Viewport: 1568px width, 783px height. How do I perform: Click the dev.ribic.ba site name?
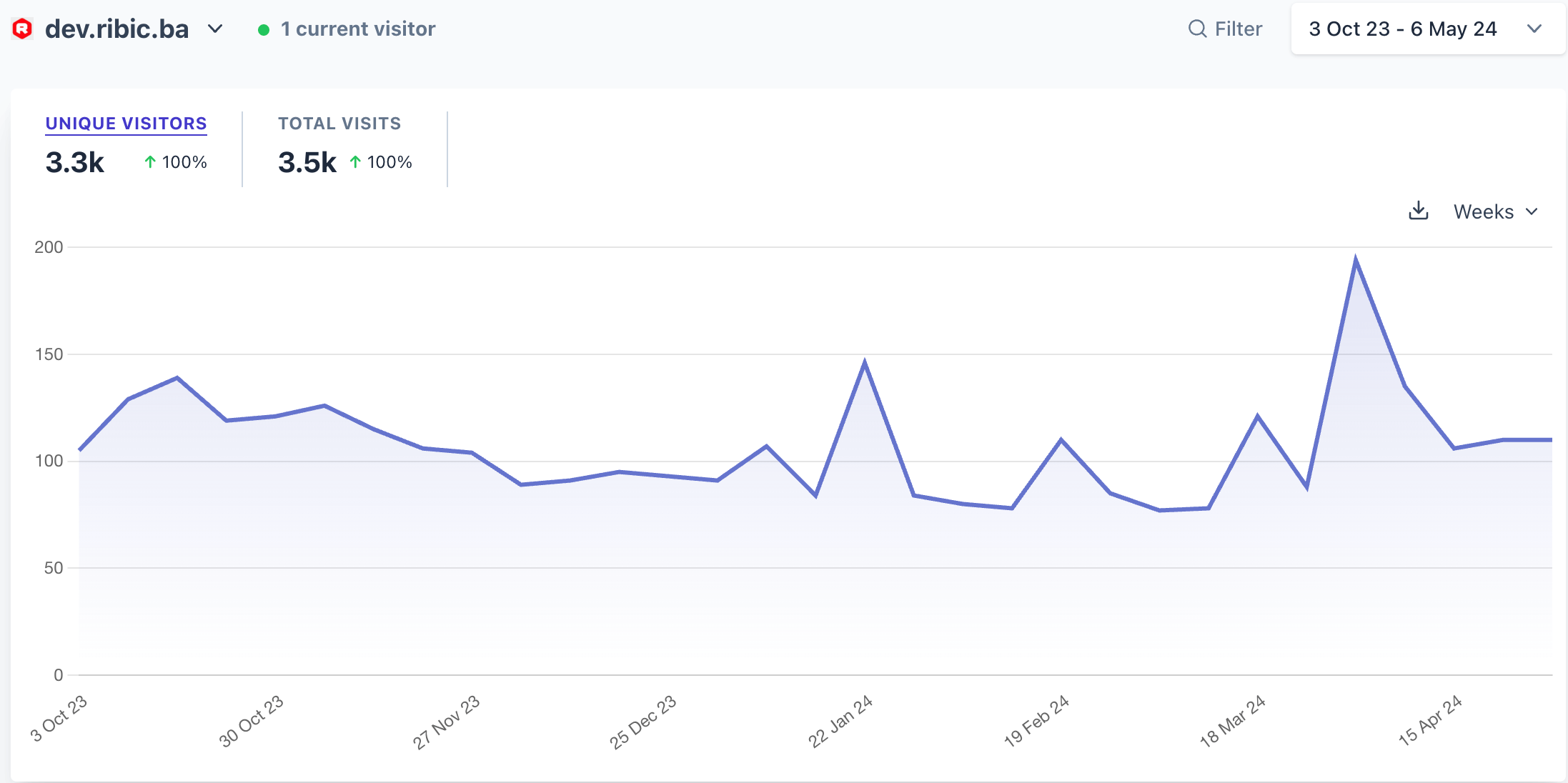click(116, 29)
